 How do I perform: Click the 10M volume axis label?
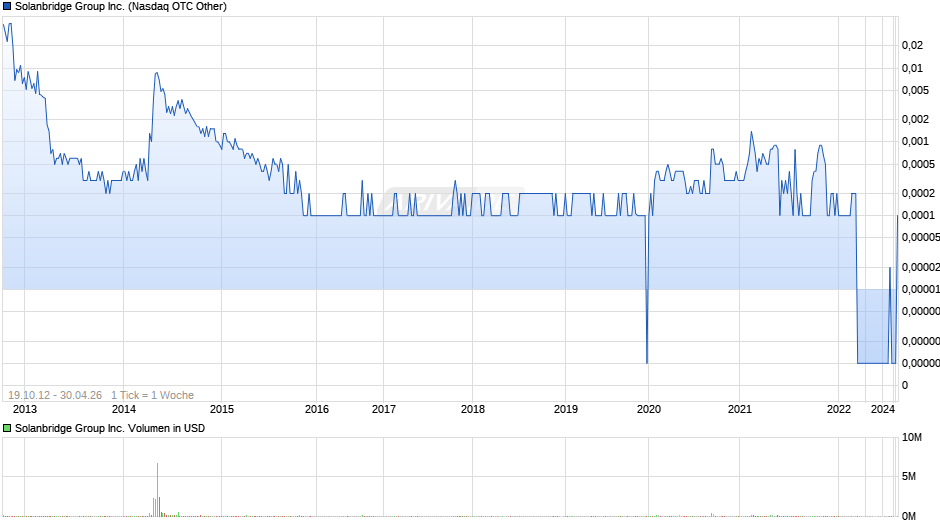pyautogui.click(x=912, y=438)
